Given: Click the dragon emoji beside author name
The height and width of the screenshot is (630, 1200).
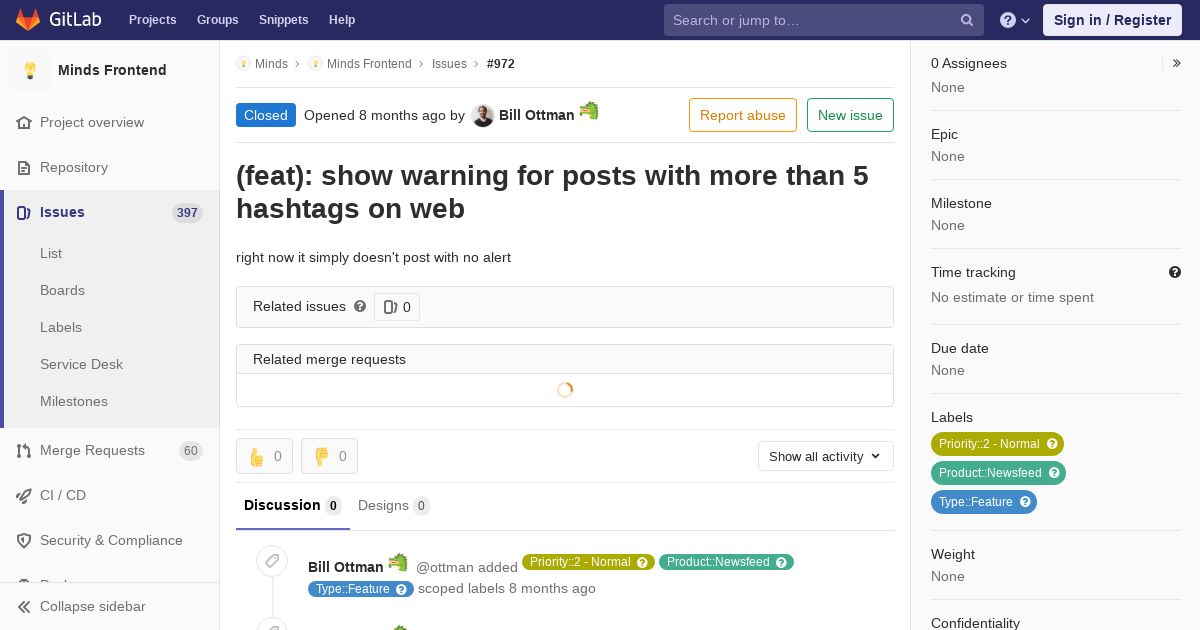Looking at the screenshot, I should tap(589, 110).
